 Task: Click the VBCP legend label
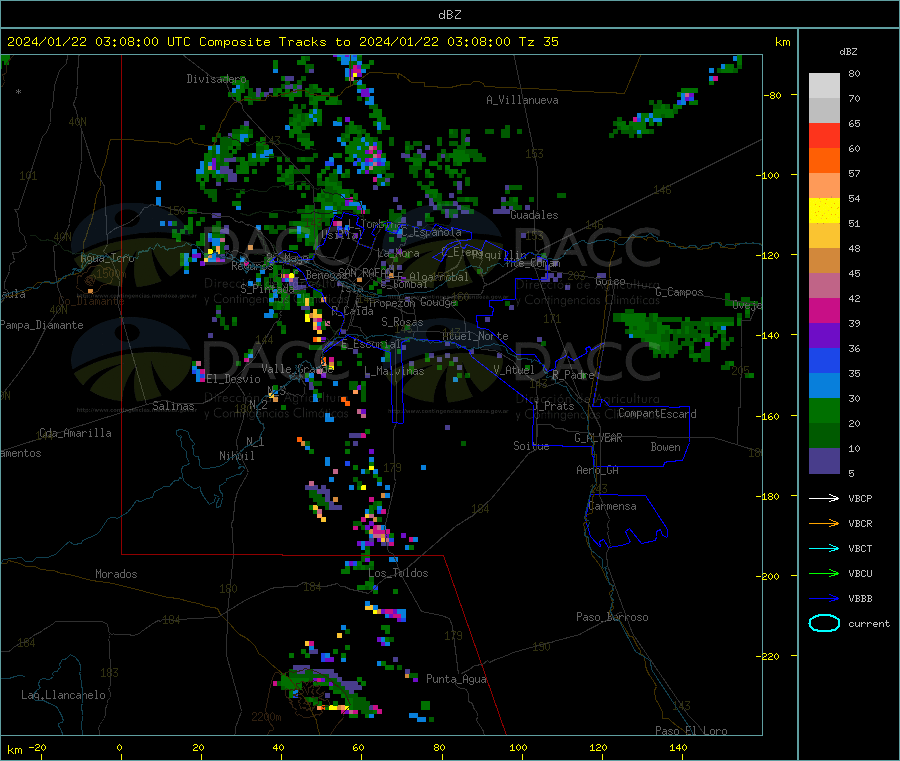coord(860,498)
